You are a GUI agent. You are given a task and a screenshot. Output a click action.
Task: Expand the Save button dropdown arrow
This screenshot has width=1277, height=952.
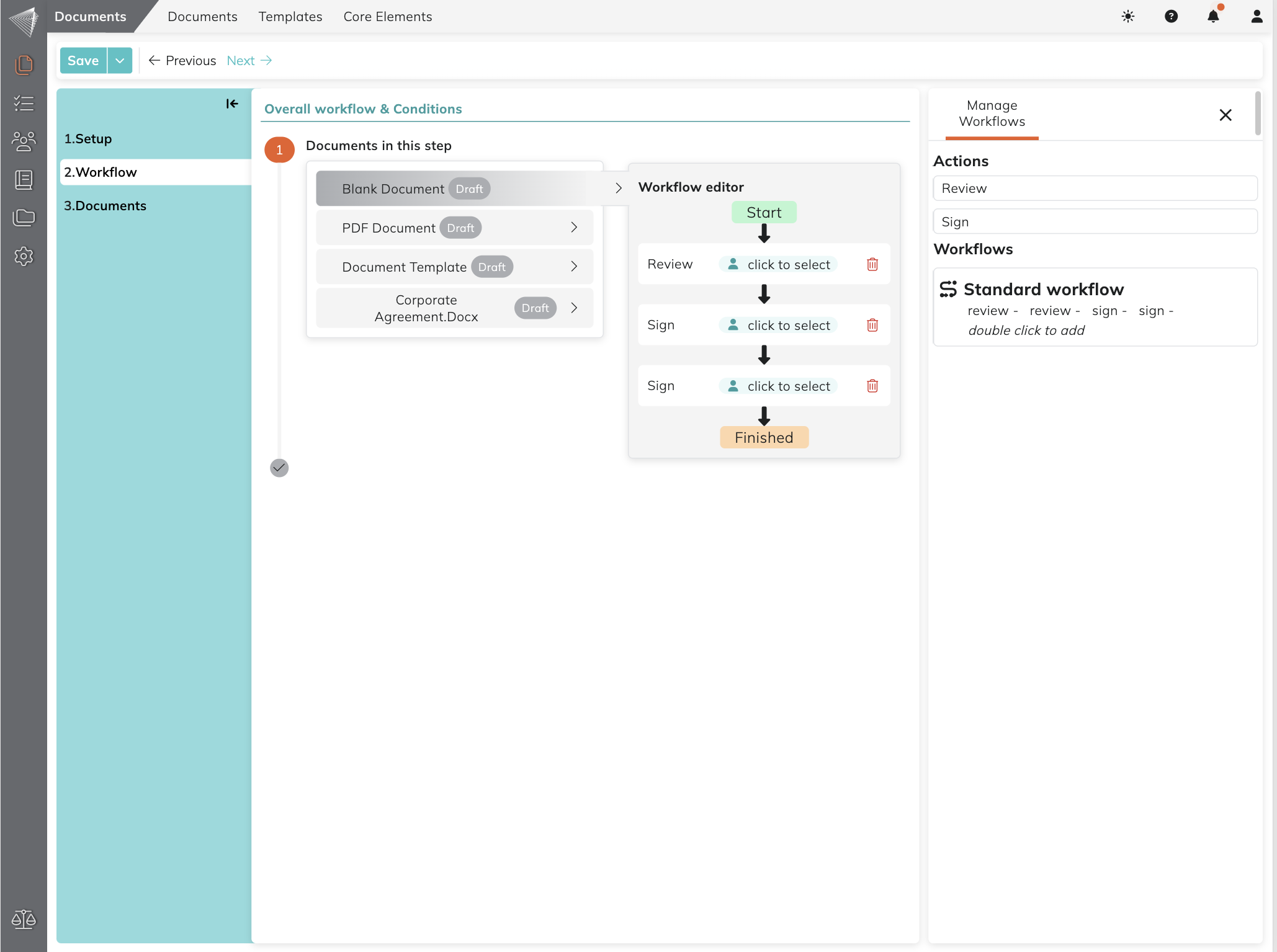tap(120, 61)
